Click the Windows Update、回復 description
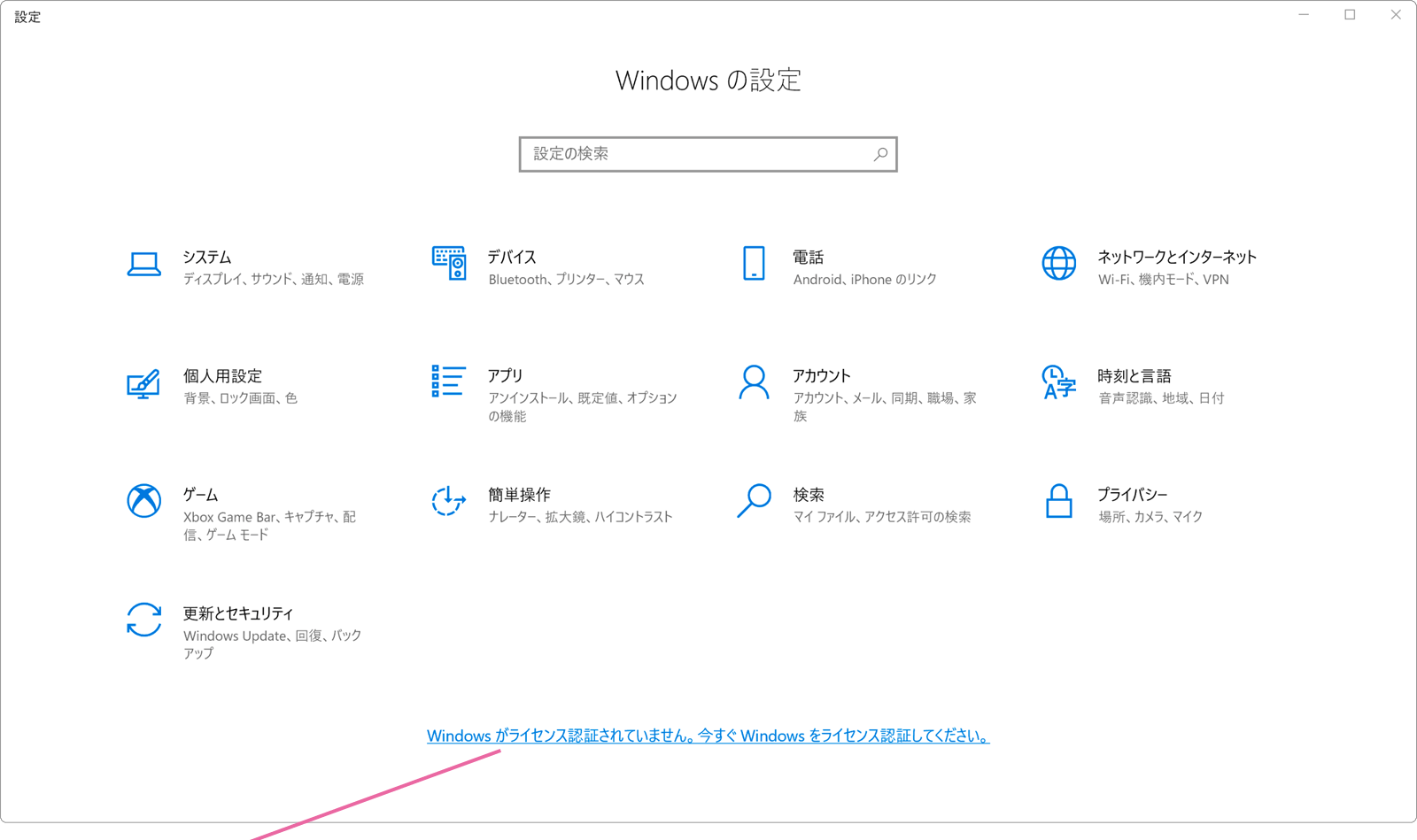This screenshot has height=840, width=1417. (x=273, y=644)
